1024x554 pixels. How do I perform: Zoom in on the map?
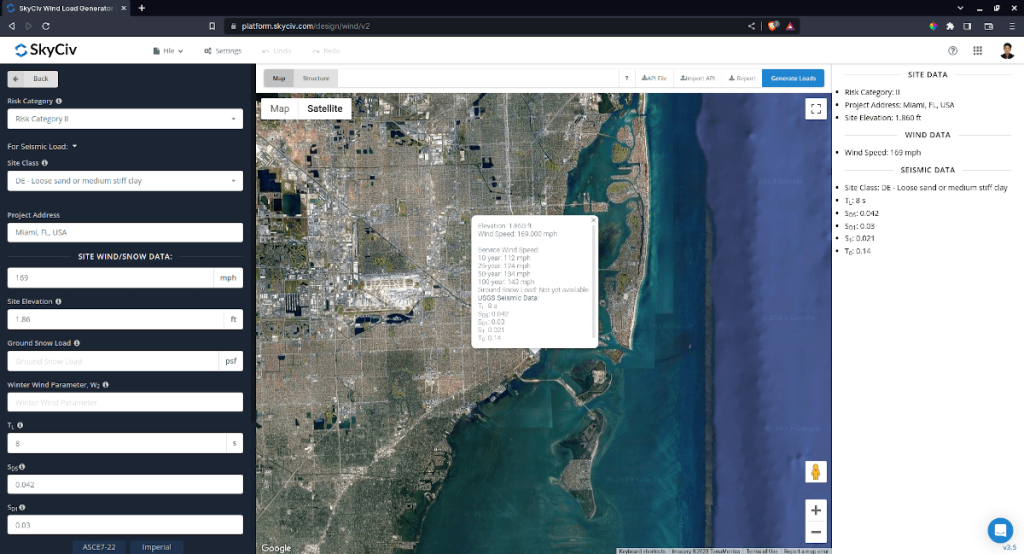[x=815, y=510]
